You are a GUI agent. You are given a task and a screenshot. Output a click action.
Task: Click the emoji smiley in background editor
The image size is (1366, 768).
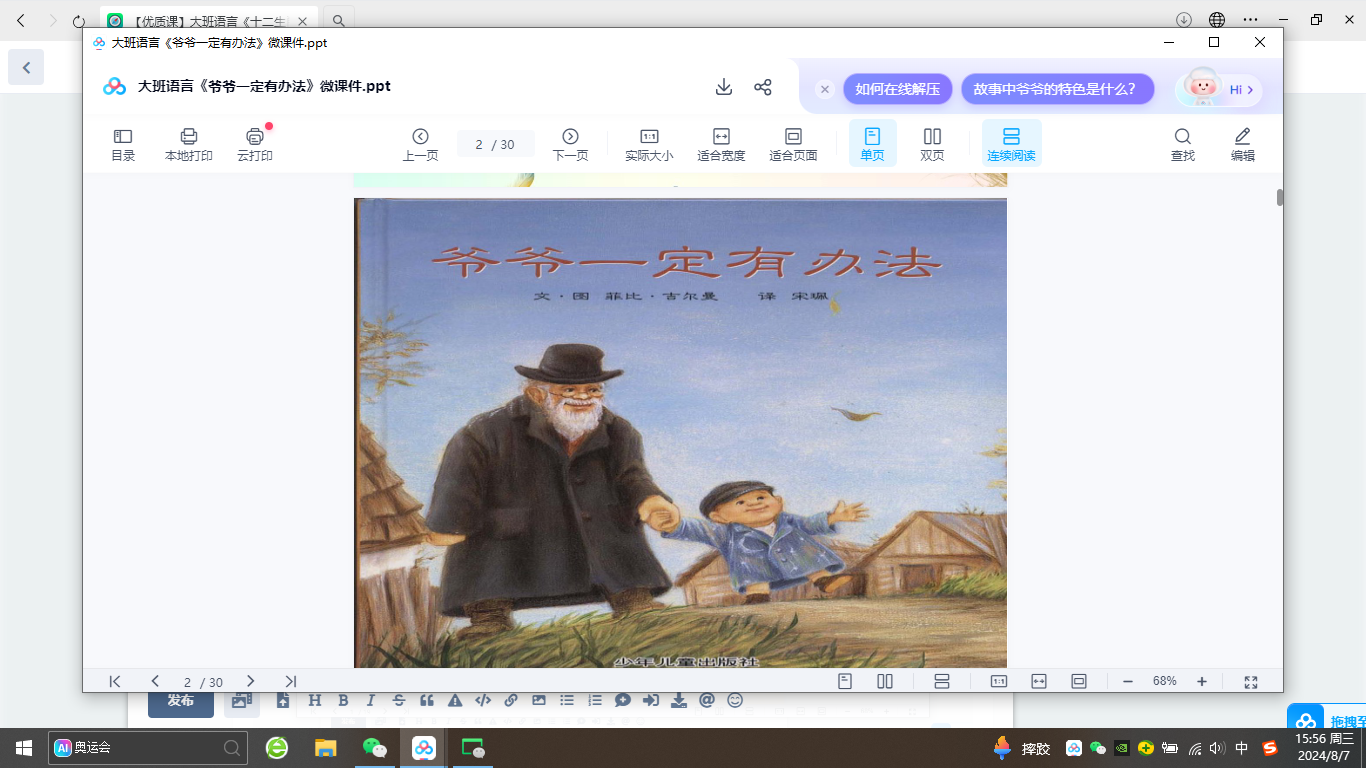coord(735,701)
